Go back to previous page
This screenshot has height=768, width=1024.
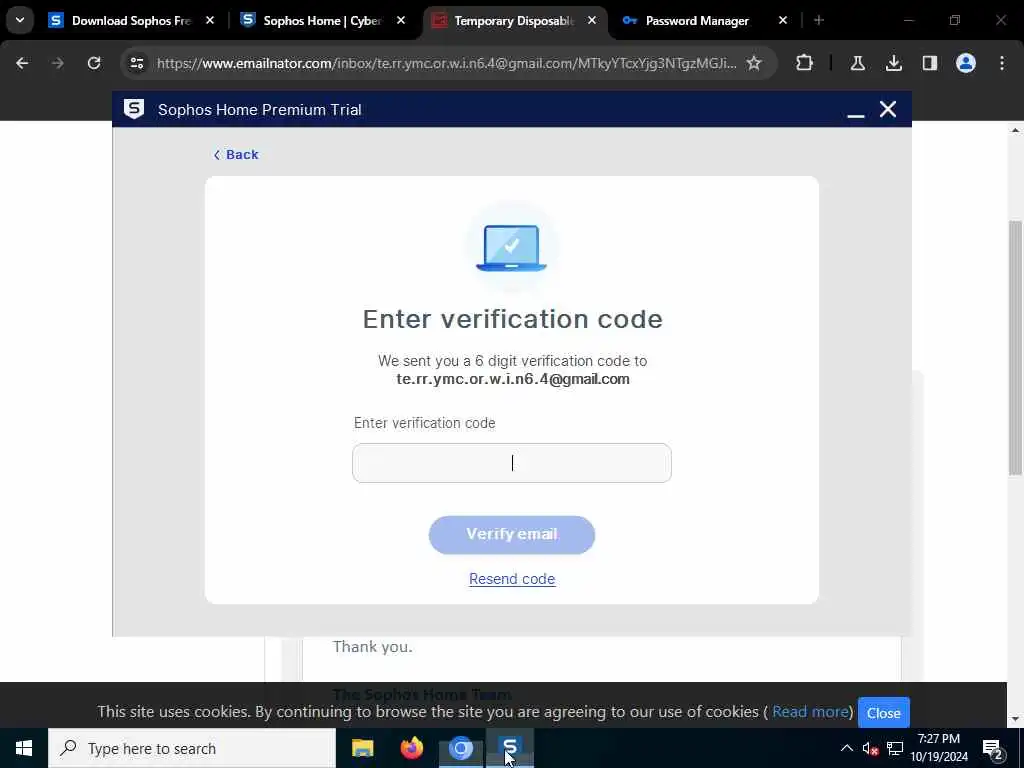click(22, 63)
